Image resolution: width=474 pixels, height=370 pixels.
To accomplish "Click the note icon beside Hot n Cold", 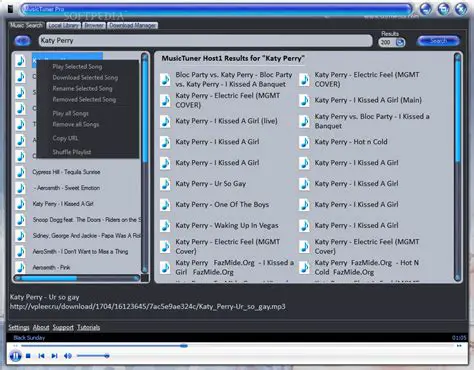I will [304, 142].
